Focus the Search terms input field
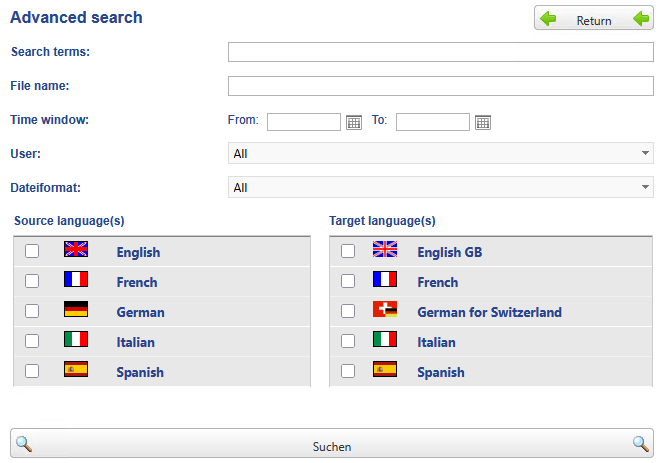Screen dimensions: 660x463 pyautogui.click(x=440, y=52)
